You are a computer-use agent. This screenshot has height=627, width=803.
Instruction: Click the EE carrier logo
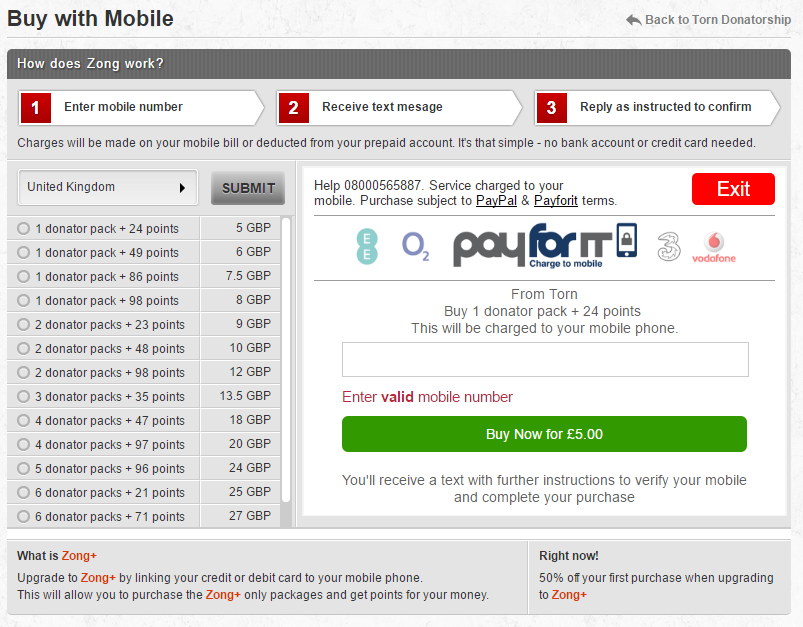coord(367,246)
